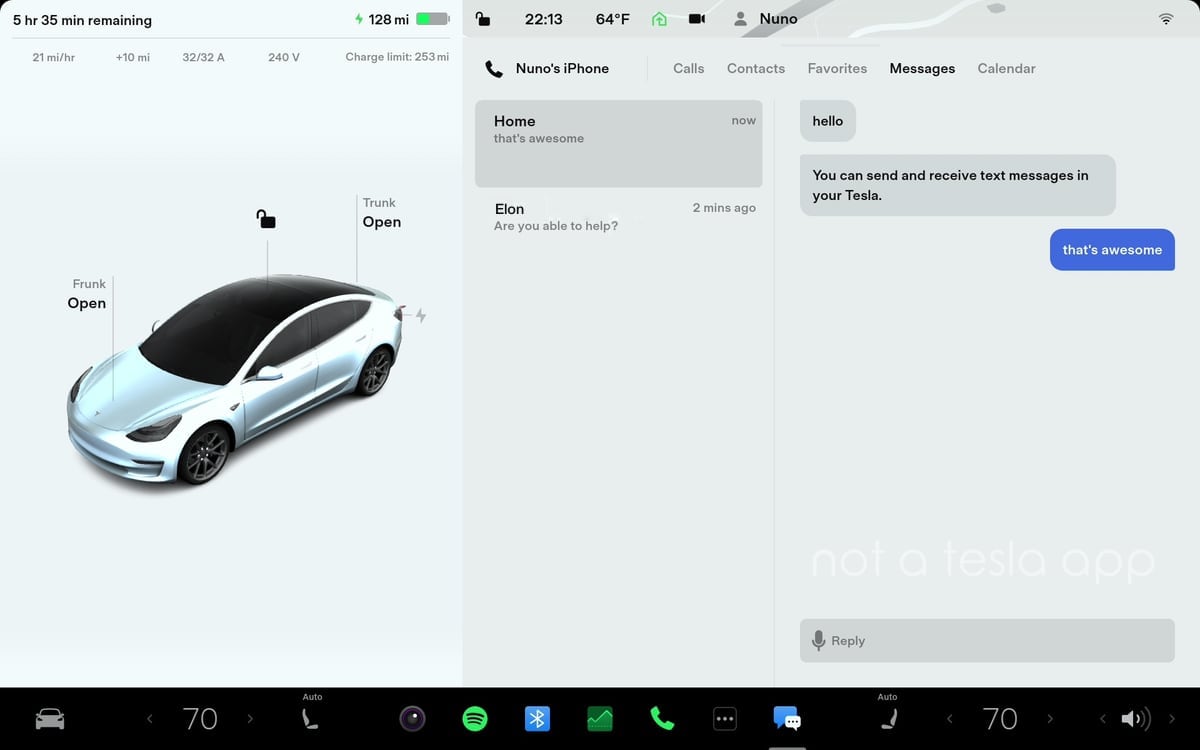Viewport: 1200px width, 750px height.
Task: Tap the Reply input field
Action: tap(987, 640)
